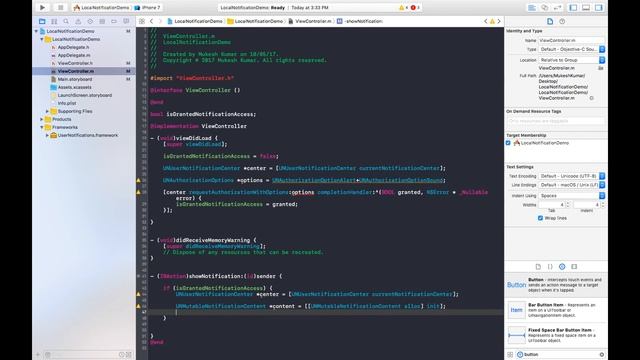Show the Symbol navigator
This screenshot has width=640, height=360.
click(x=54, y=21)
